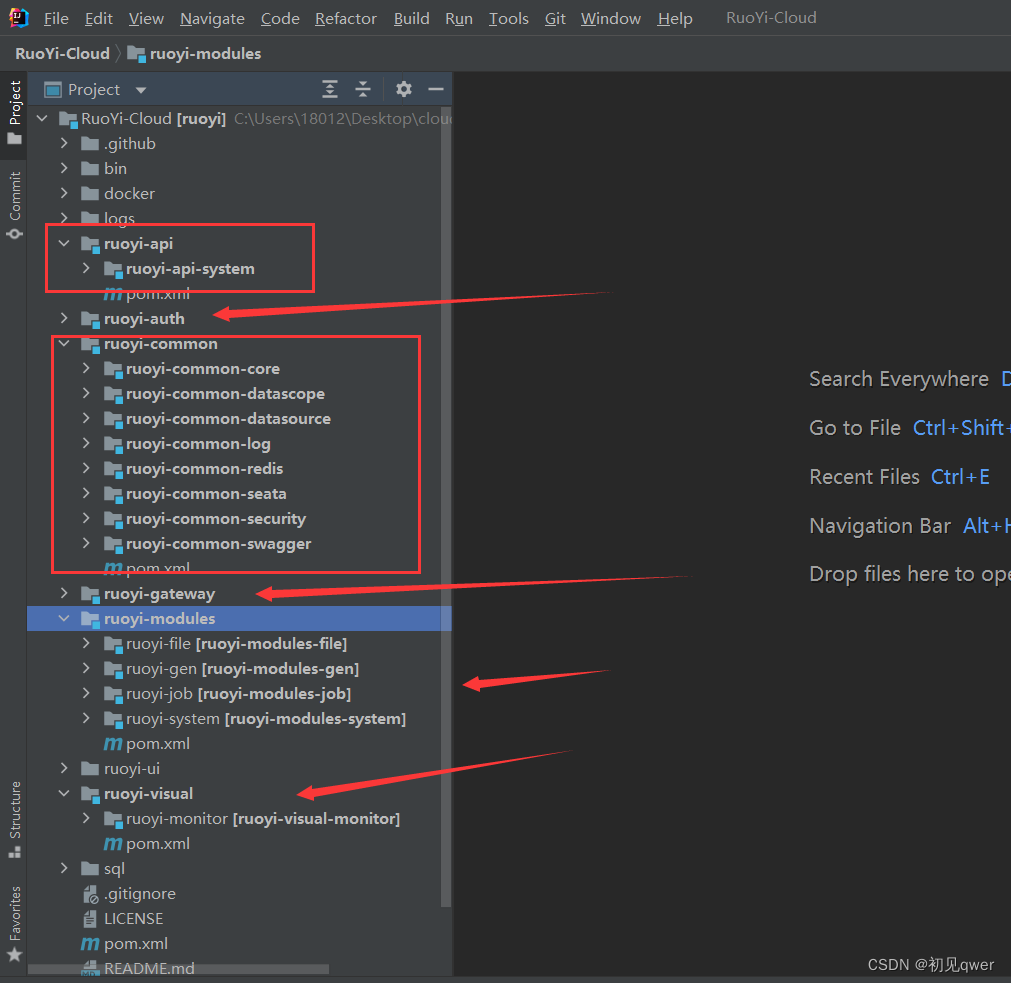
Task: Open the Build menu
Action: 411,19
